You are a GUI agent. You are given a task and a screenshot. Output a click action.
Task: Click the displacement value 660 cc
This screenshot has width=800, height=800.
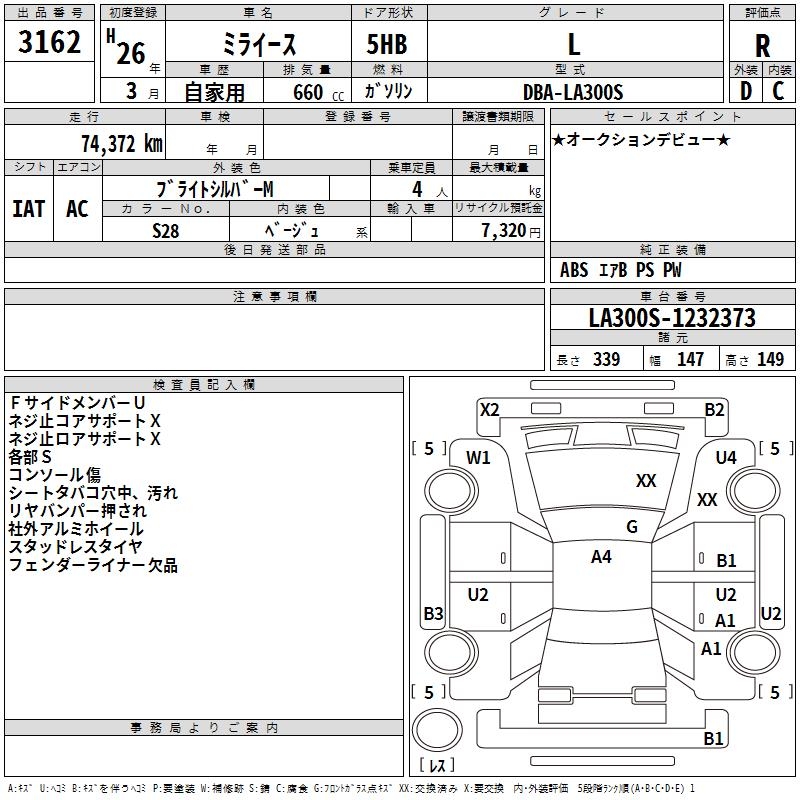pyautogui.click(x=318, y=92)
